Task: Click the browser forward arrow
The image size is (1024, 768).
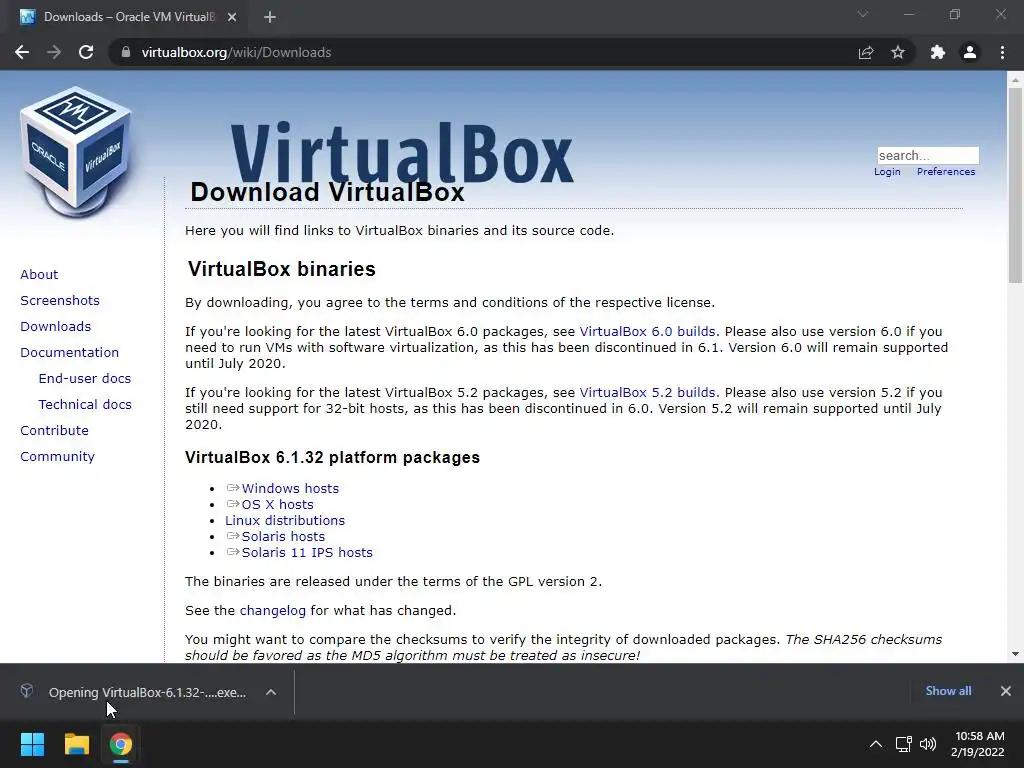Action: tap(54, 52)
